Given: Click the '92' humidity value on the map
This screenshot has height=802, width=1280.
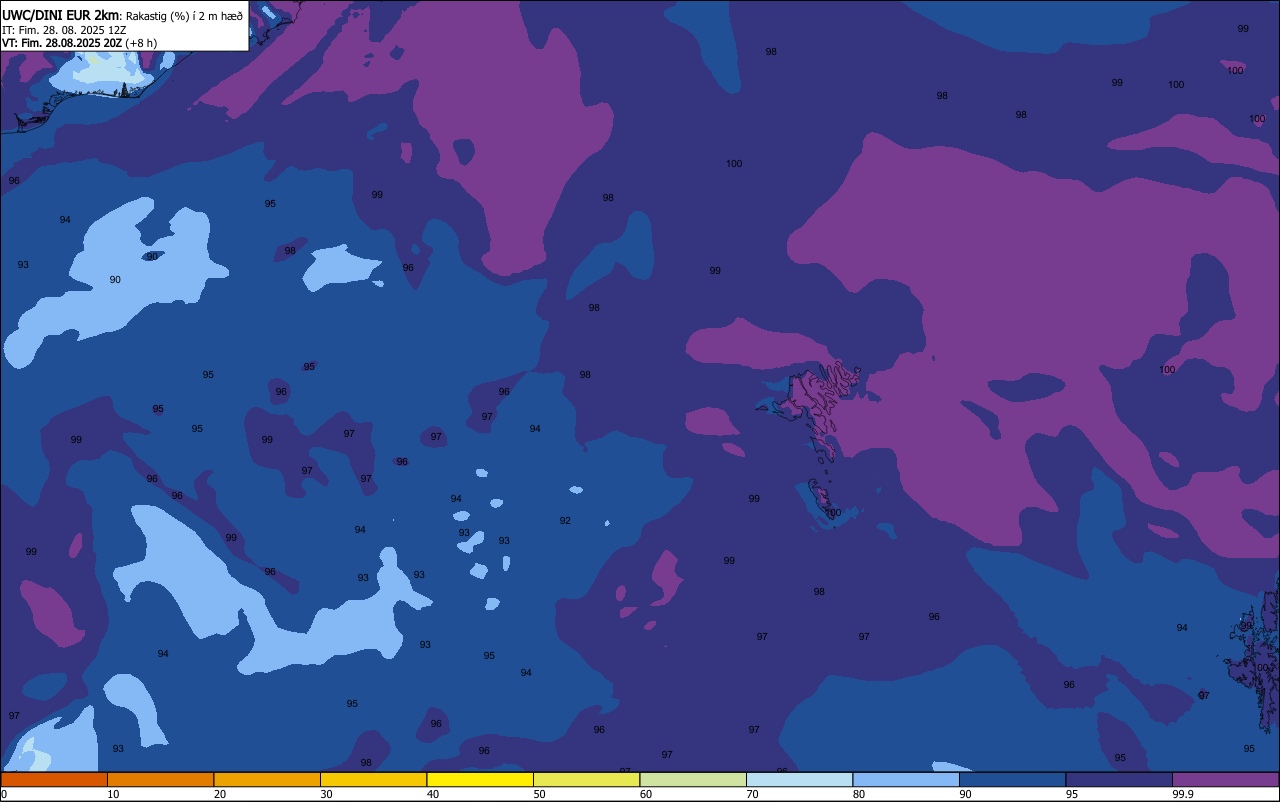Looking at the screenshot, I should coord(565,521).
